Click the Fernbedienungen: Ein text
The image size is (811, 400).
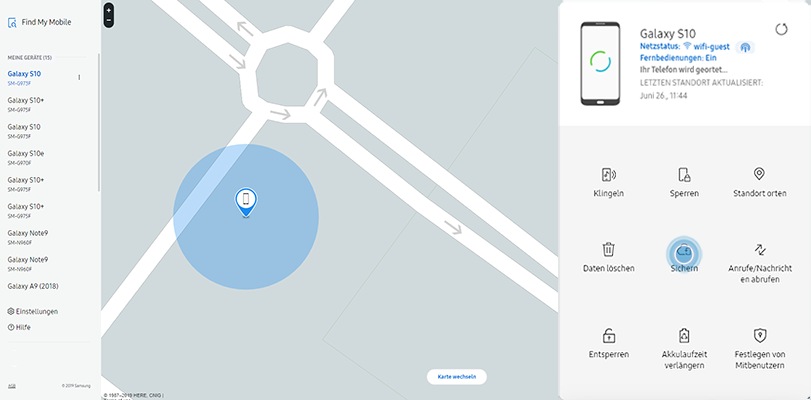coord(679,58)
